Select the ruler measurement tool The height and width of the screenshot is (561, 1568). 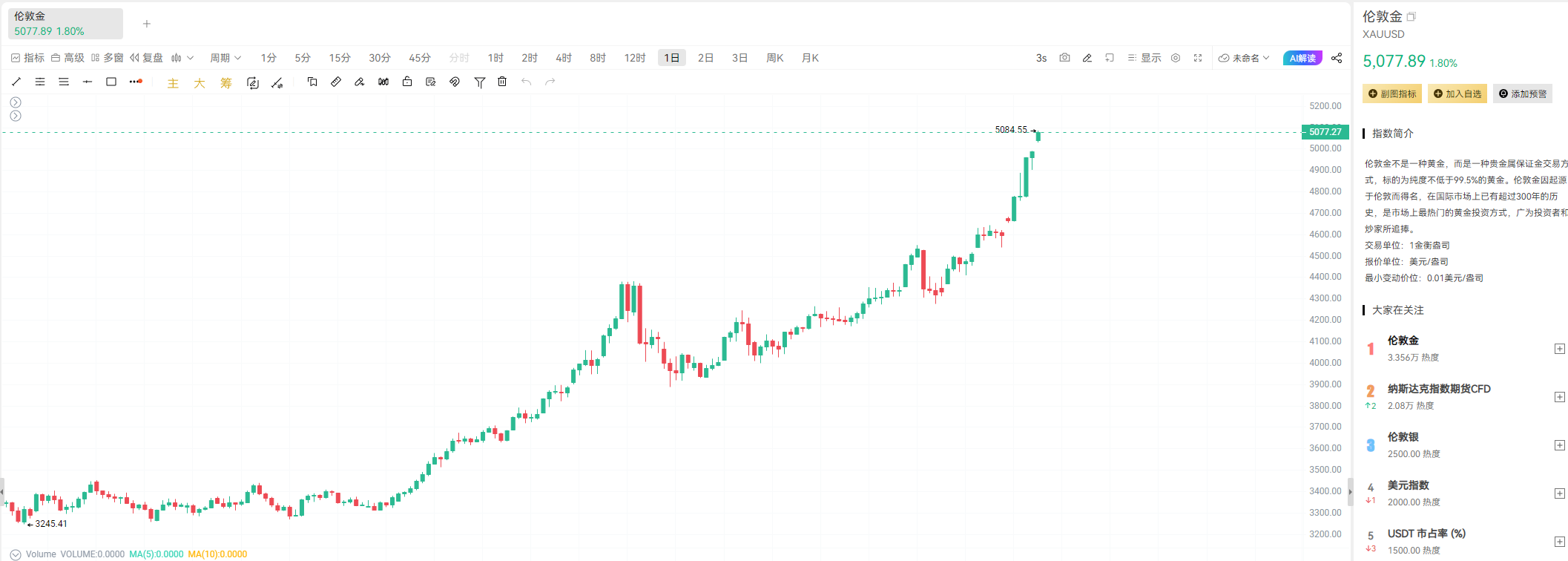click(x=336, y=82)
